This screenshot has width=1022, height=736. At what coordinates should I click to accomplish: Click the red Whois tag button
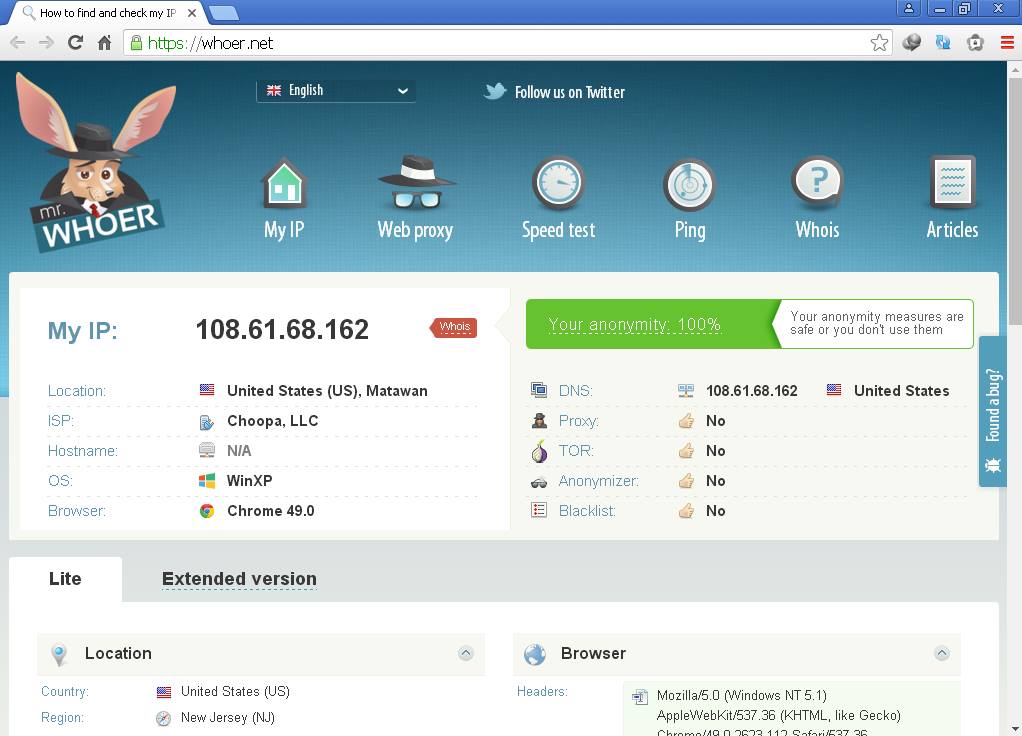[x=454, y=327]
